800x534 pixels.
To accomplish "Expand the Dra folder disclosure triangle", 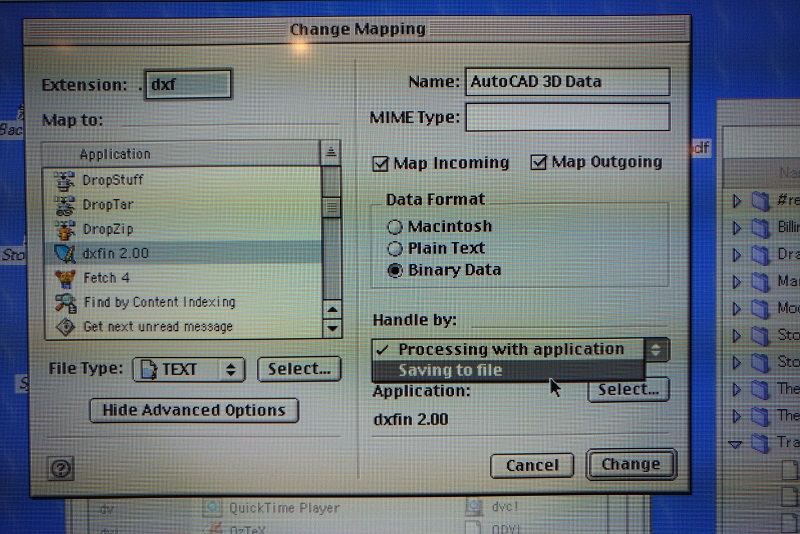I will [x=737, y=255].
